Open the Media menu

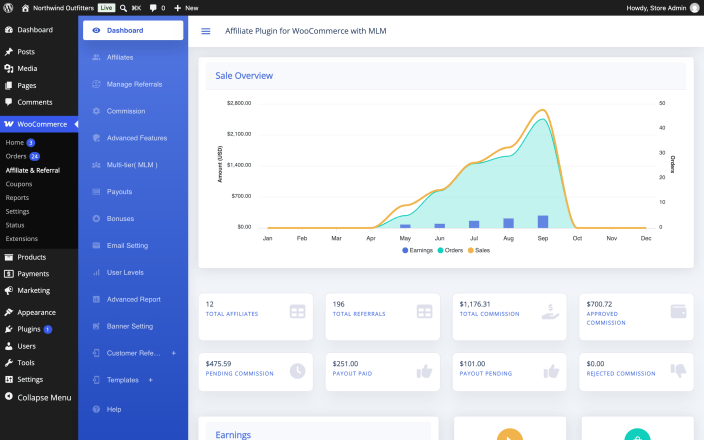[39, 68]
